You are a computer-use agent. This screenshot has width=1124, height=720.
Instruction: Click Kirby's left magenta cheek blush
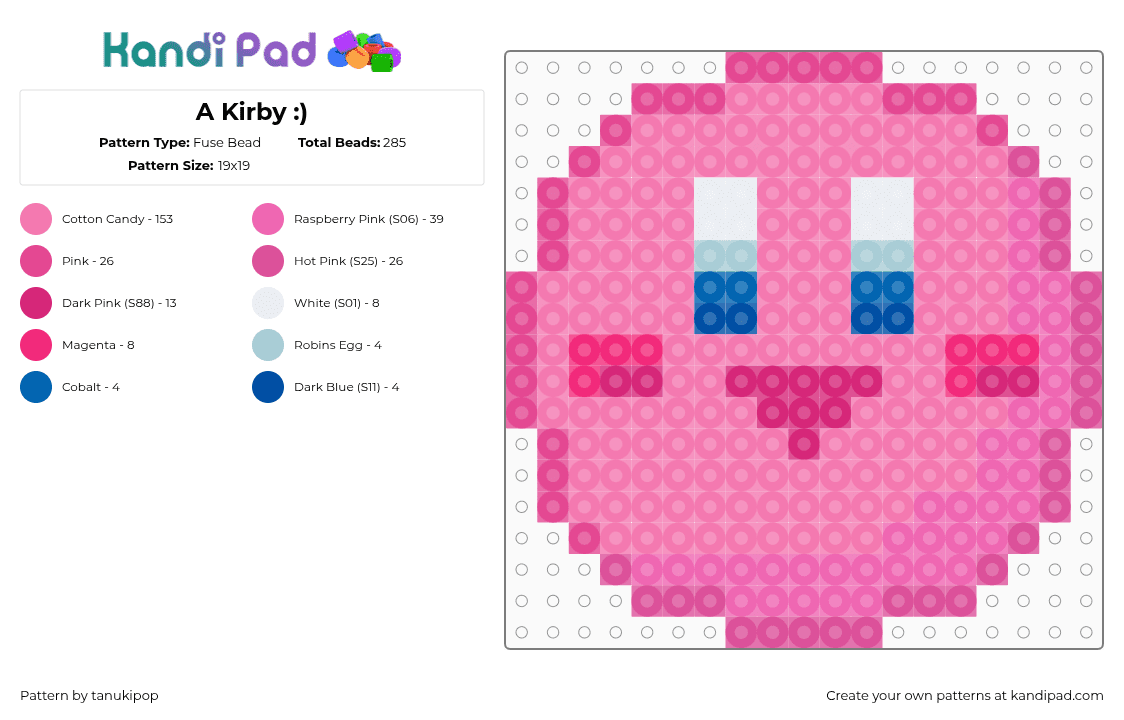coord(616,366)
